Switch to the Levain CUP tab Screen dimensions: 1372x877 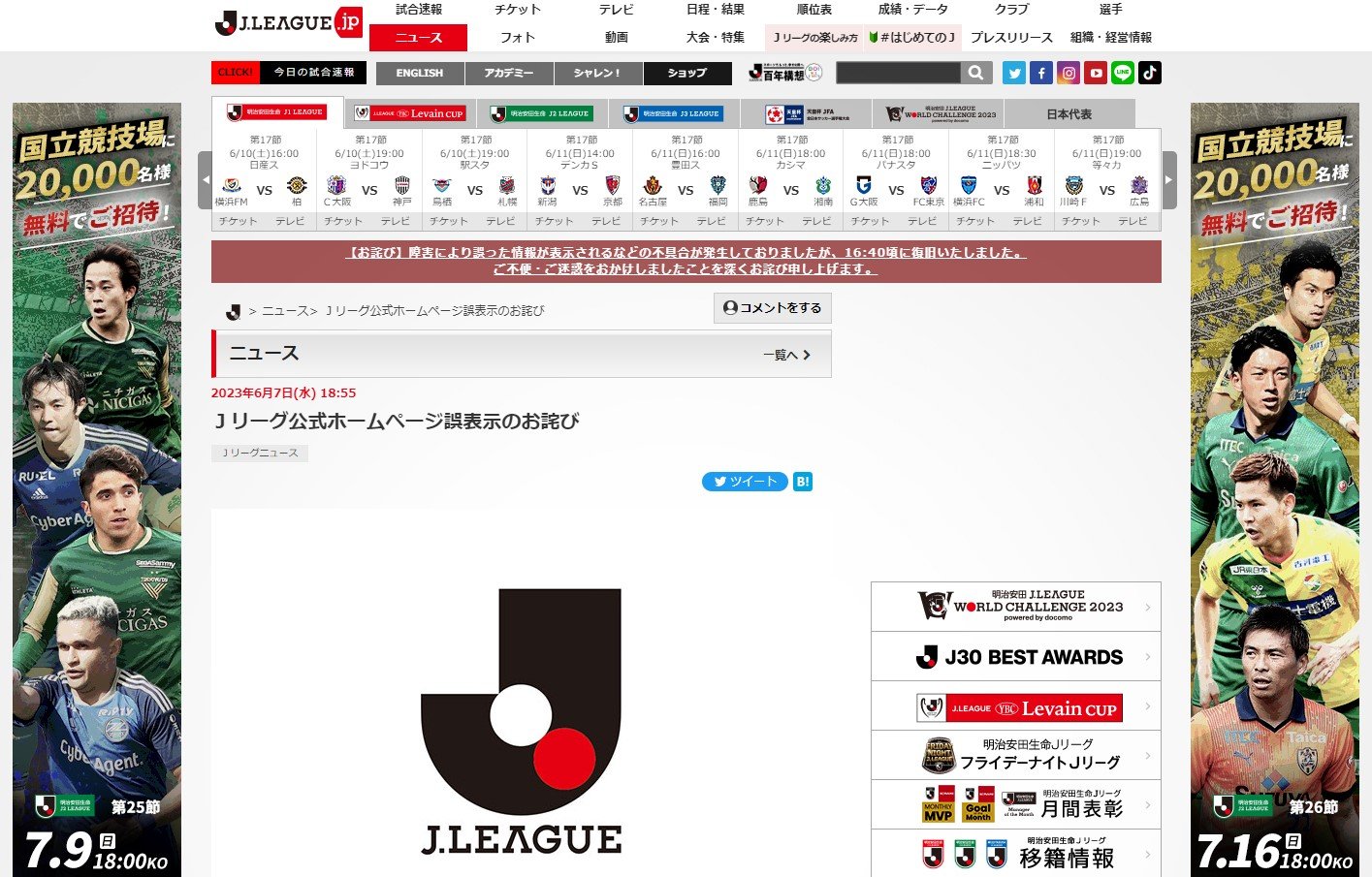pyautogui.click(x=411, y=111)
